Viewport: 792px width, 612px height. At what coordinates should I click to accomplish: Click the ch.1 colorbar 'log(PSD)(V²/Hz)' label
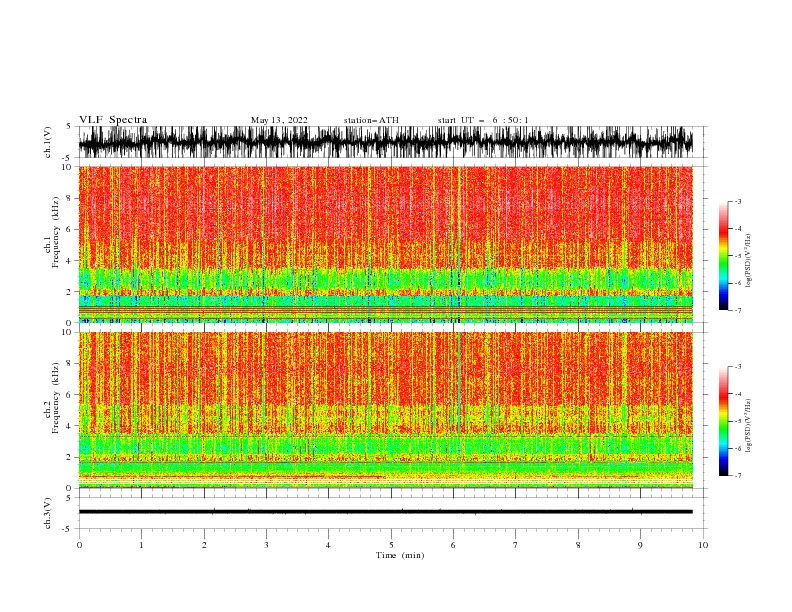[x=748, y=261]
